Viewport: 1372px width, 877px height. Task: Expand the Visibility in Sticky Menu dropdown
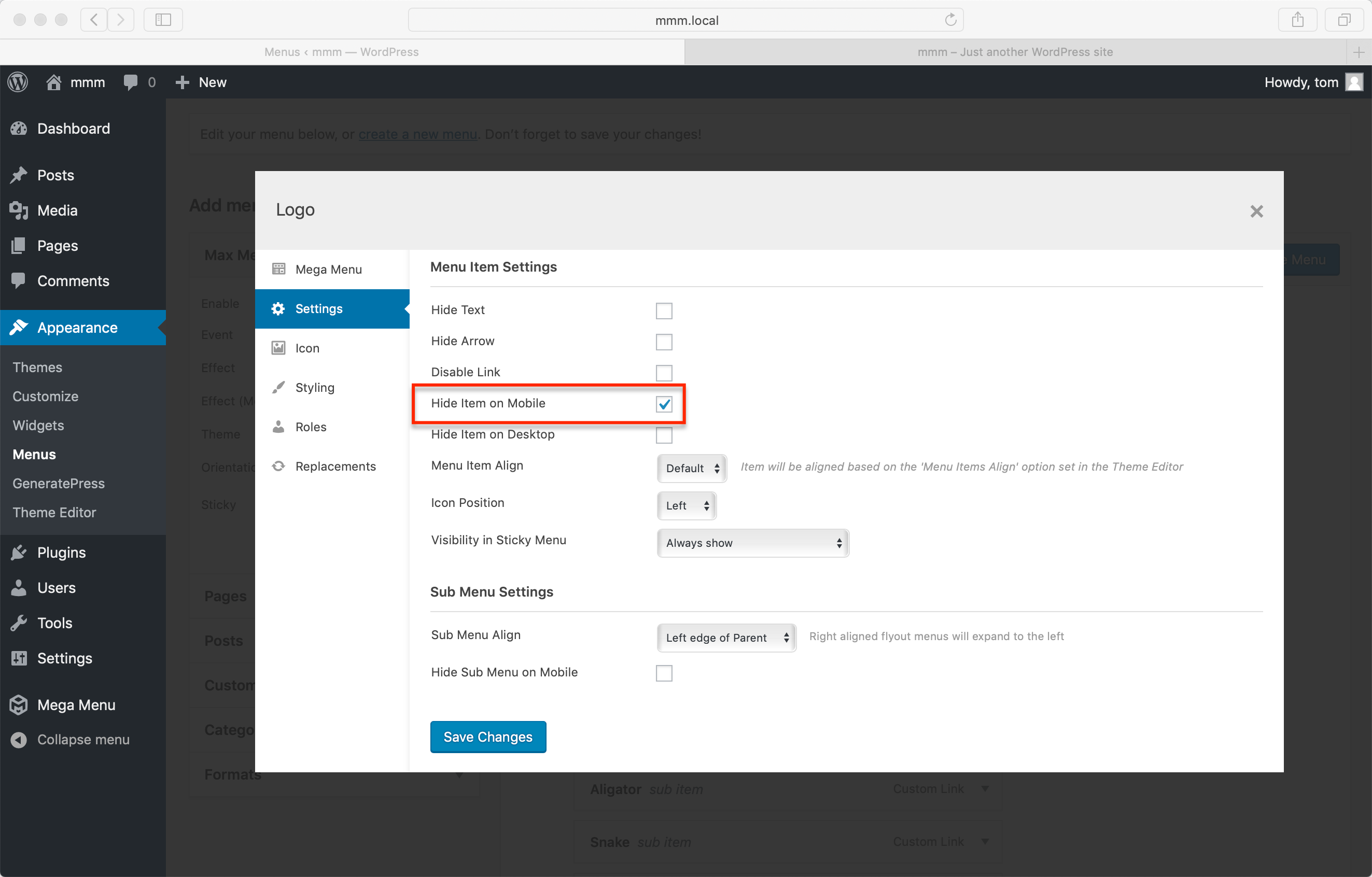pos(753,543)
